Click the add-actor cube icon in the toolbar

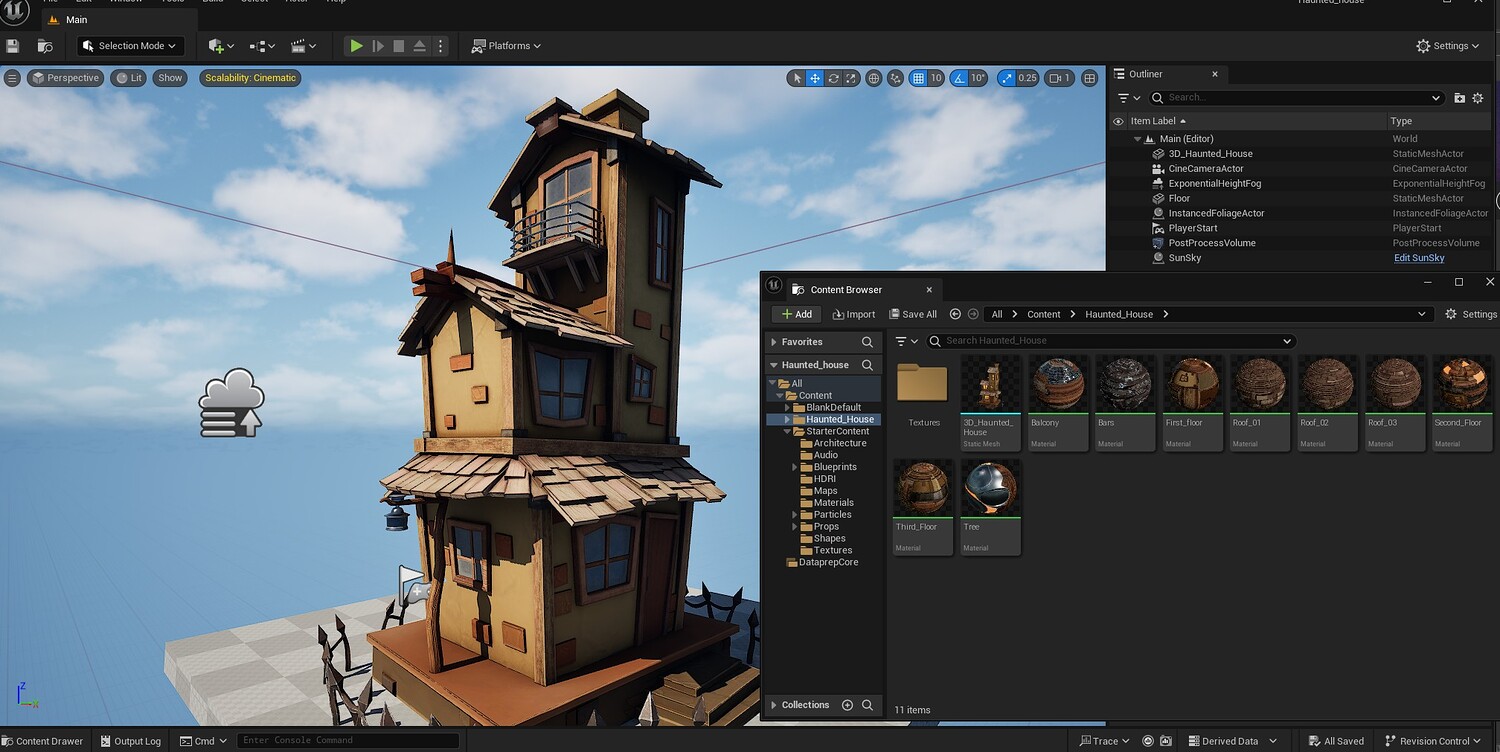click(x=220, y=46)
